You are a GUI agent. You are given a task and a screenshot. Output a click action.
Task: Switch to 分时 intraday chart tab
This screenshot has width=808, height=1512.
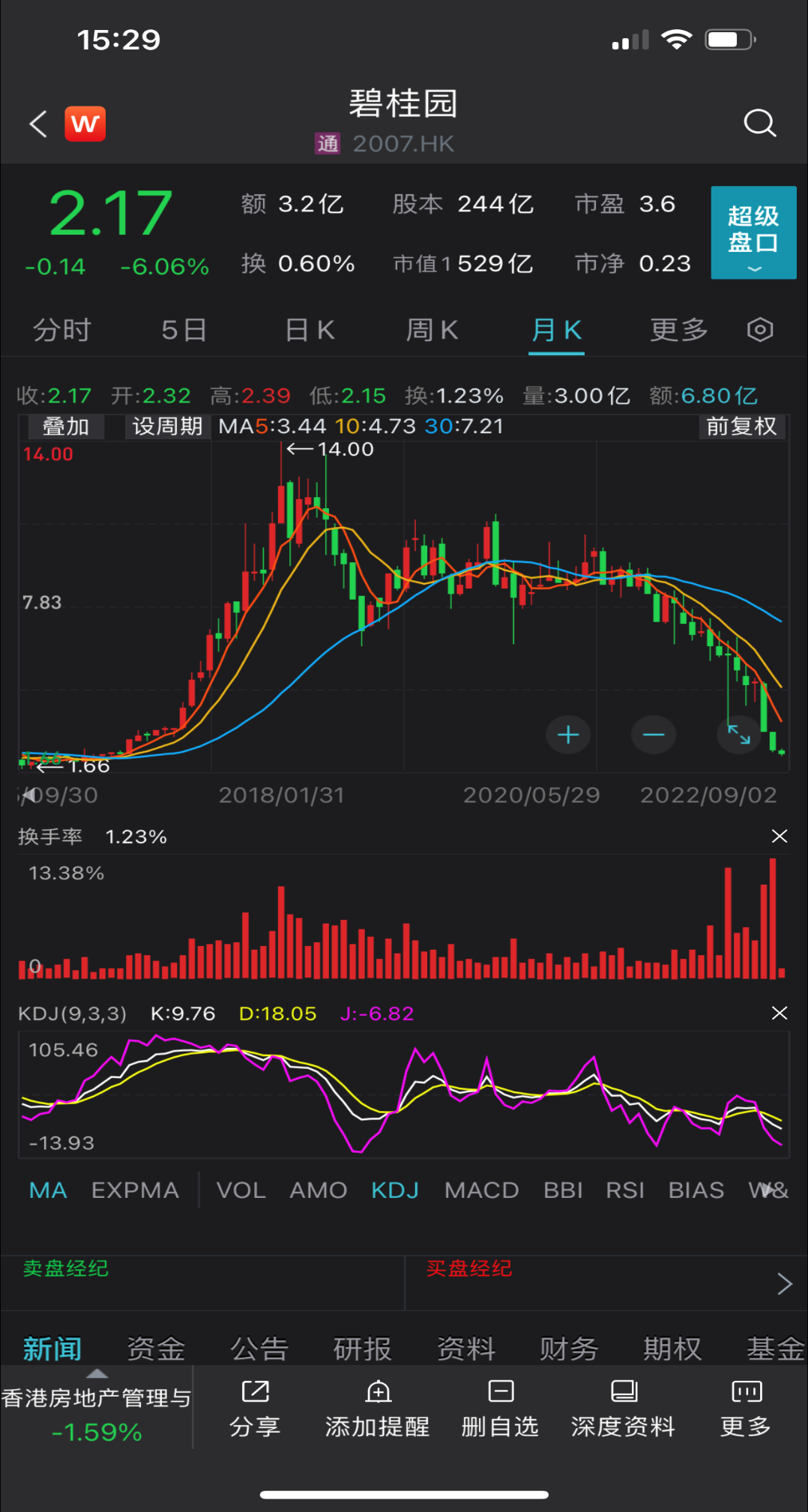click(x=61, y=330)
